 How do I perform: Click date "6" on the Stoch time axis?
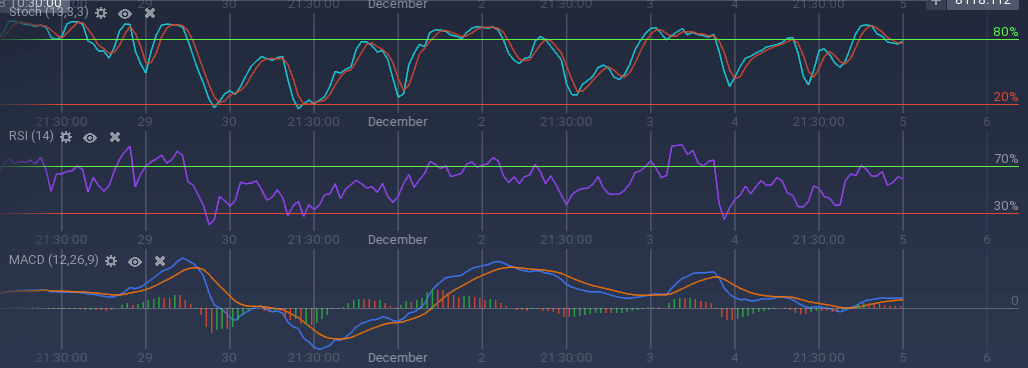click(987, 121)
